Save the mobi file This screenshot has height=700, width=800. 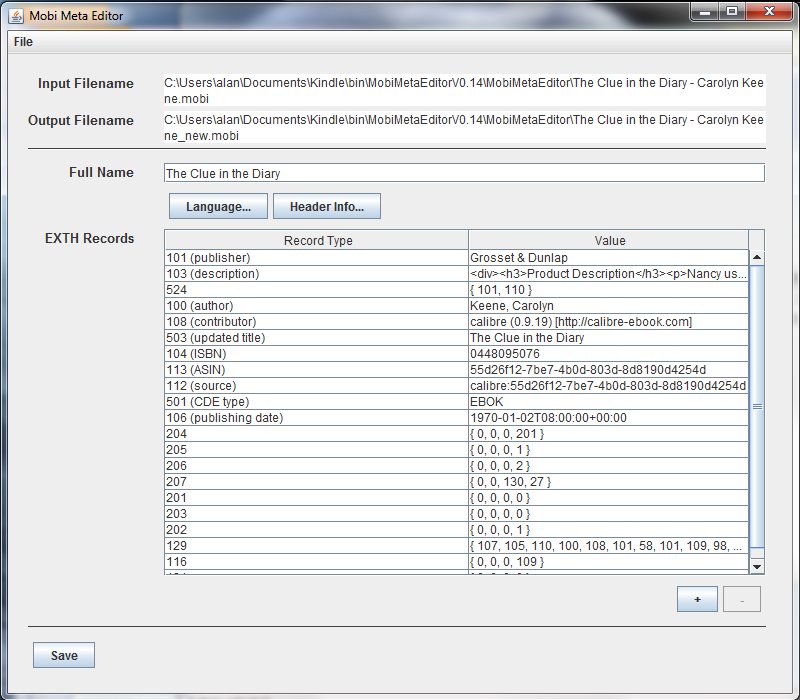click(64, 656)
